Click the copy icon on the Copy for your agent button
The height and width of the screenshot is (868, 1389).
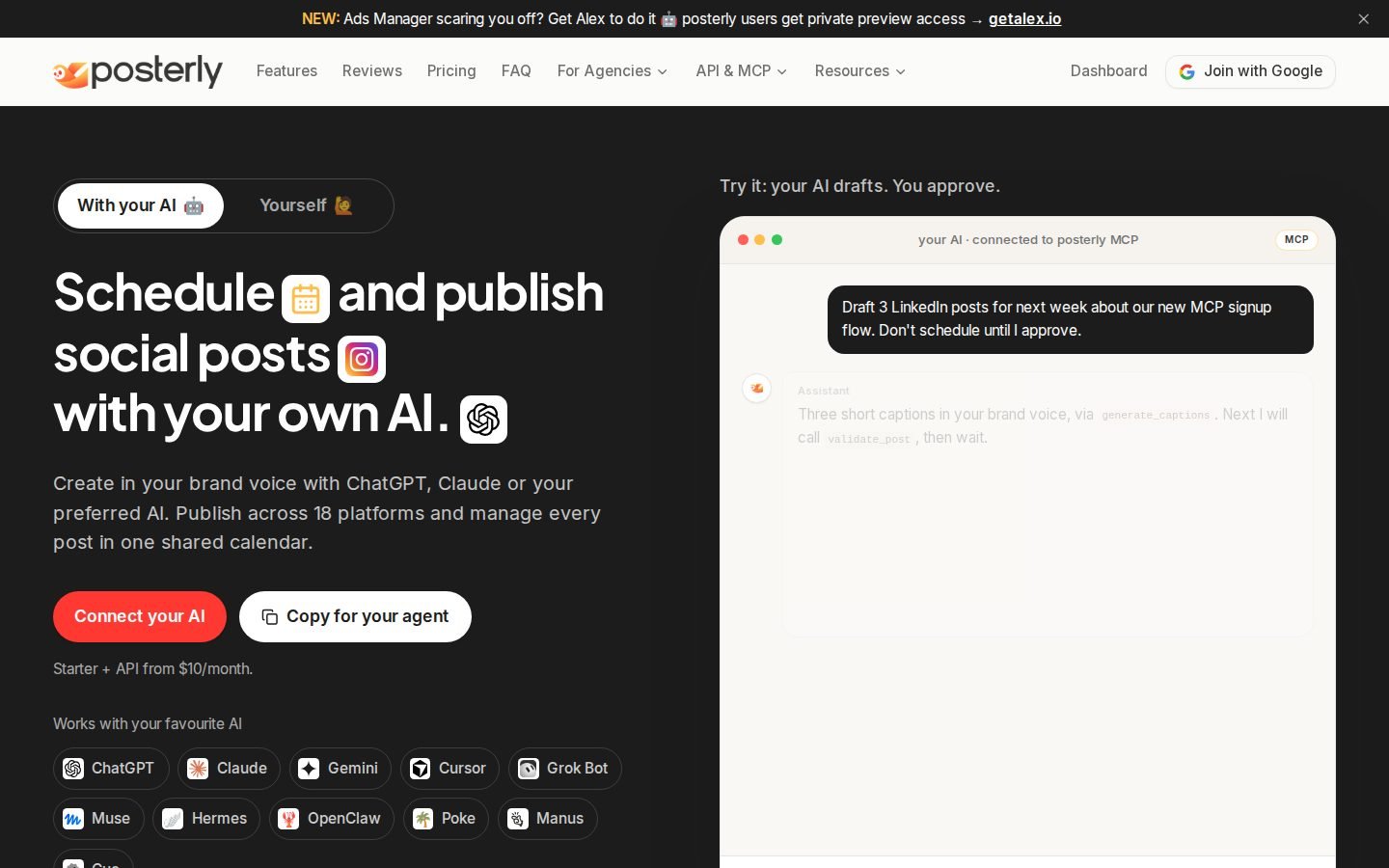click(x=270, y=617)
